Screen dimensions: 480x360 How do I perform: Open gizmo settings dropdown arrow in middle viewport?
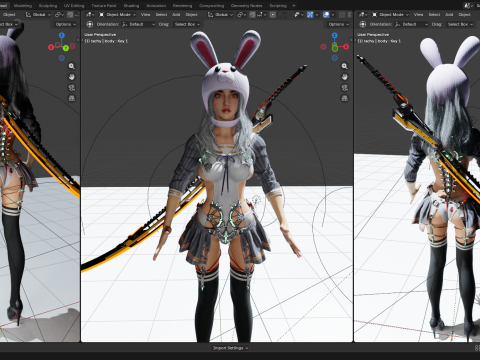[x=317, y=15]
